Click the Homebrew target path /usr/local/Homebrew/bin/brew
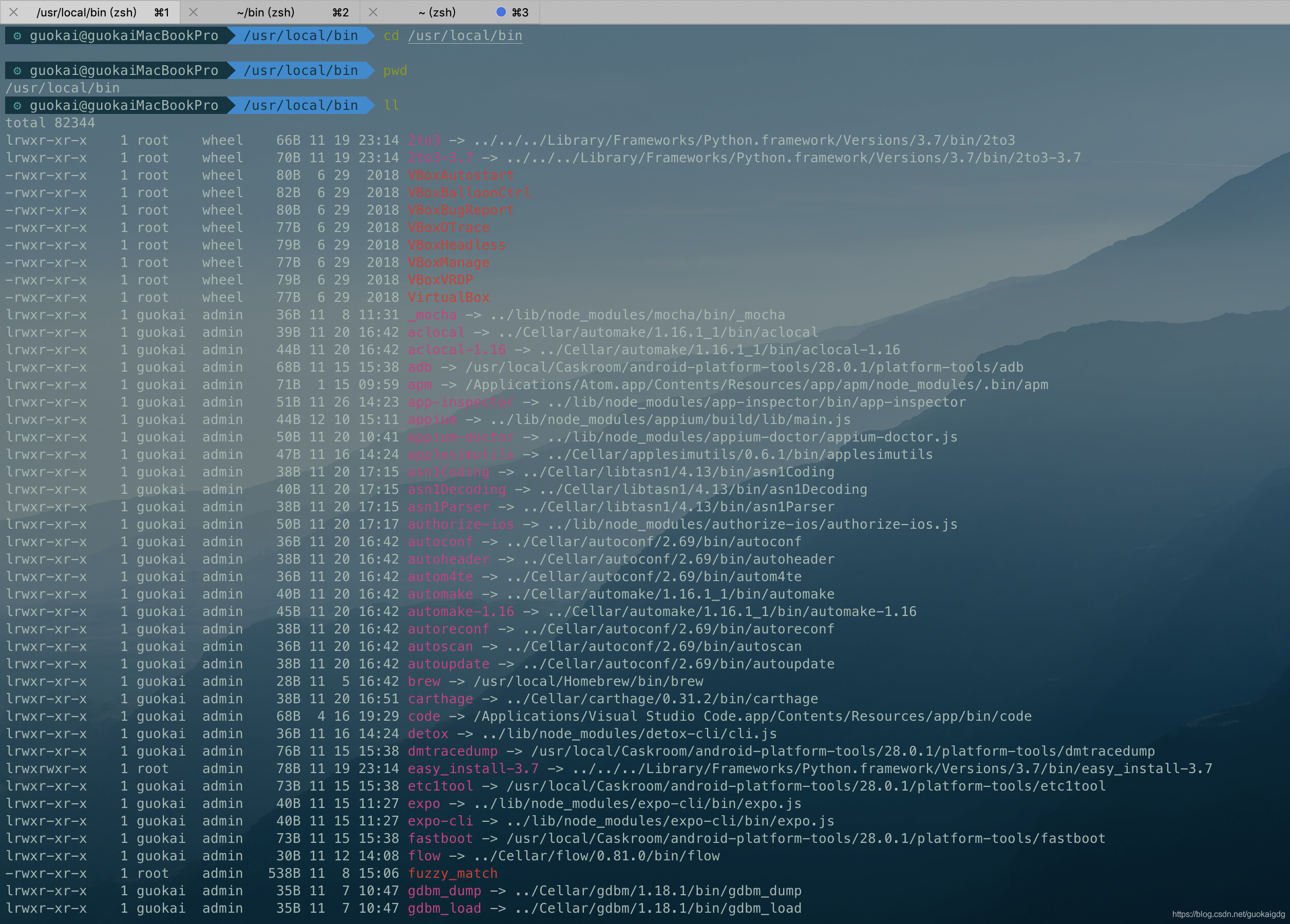Viewport: 1290px width, 924px height. [x=588, y=681]
